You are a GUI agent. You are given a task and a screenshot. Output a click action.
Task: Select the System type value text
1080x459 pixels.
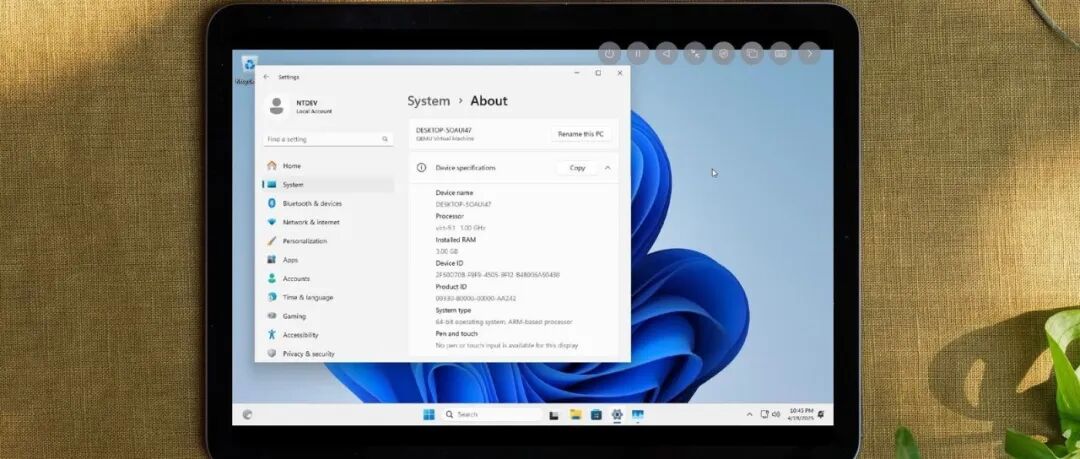[x=503, y=322]
